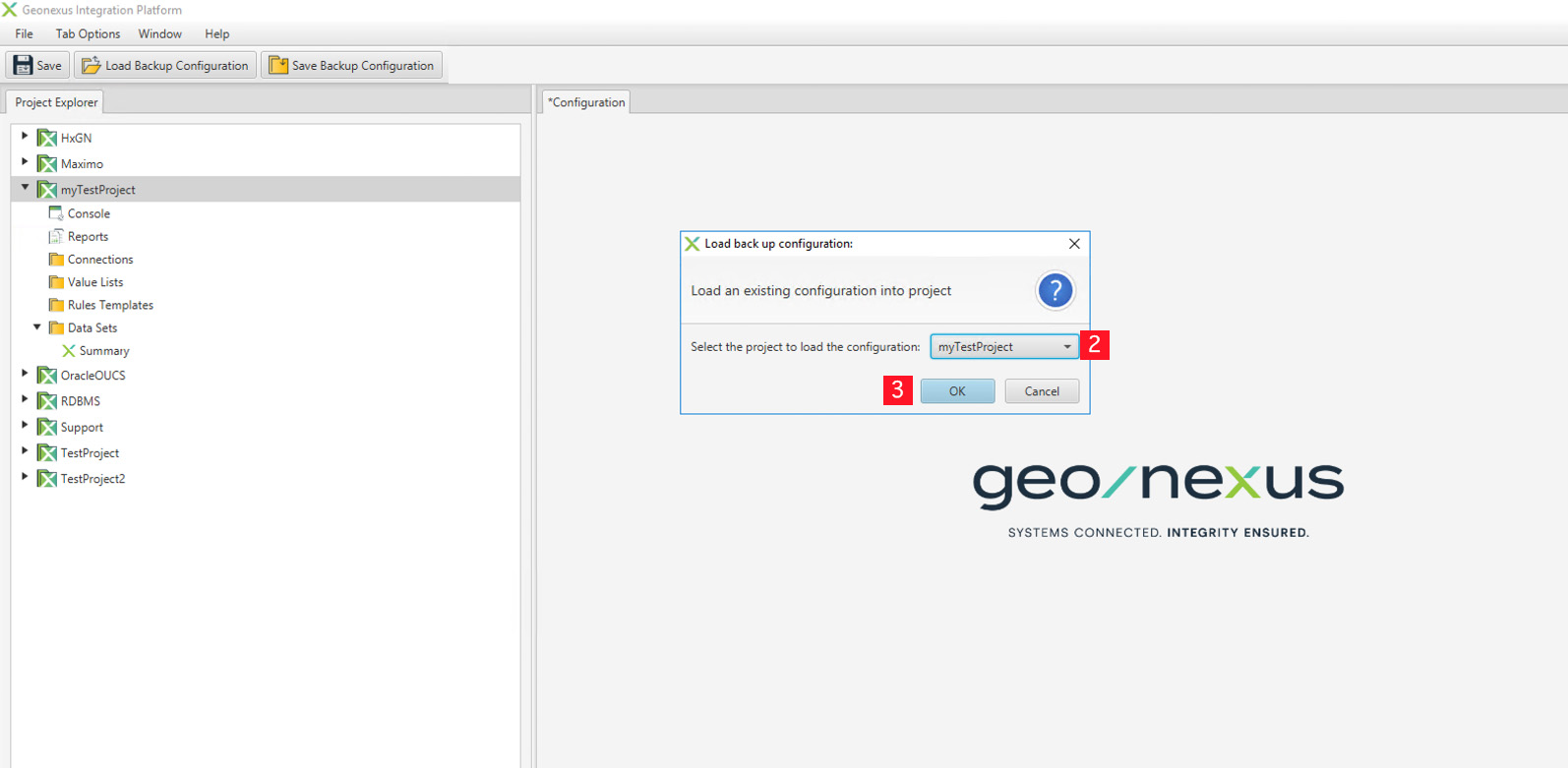This screenshot has width=1568, height=768.
Task: Collapse the myTestProject node
Action: (x=25, y=188)
